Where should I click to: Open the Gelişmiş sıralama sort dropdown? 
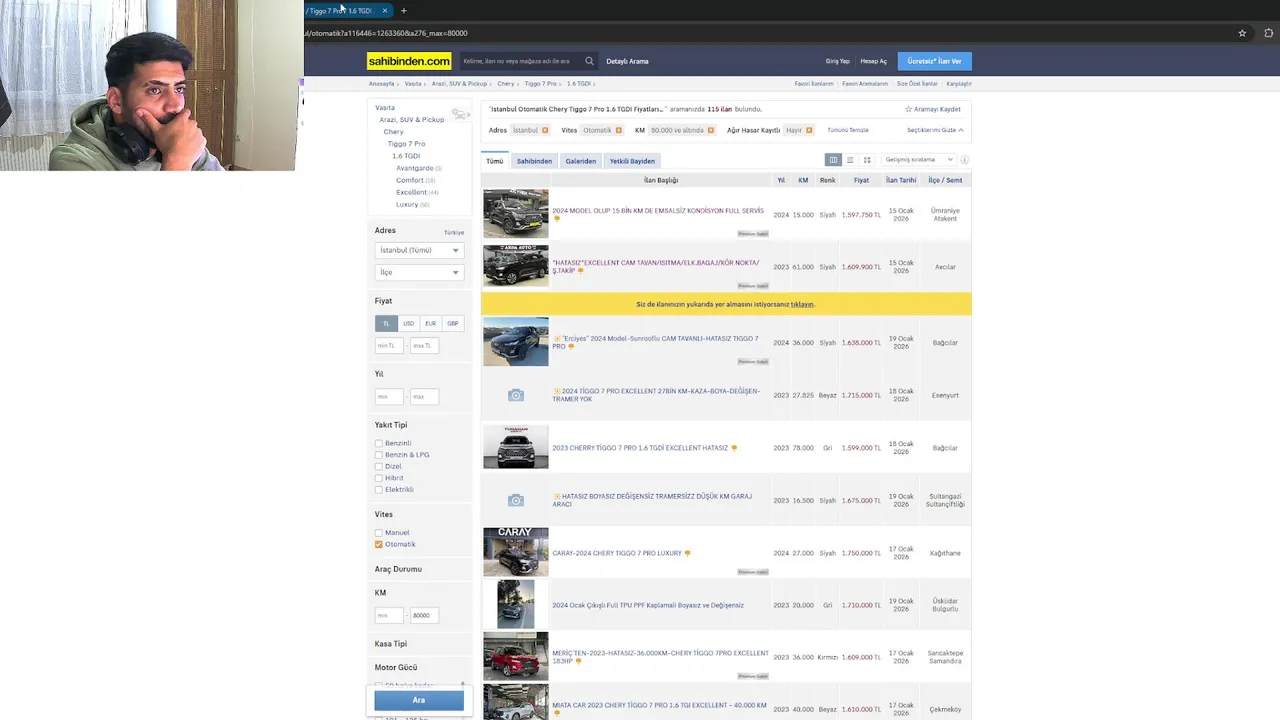[919, 160]
